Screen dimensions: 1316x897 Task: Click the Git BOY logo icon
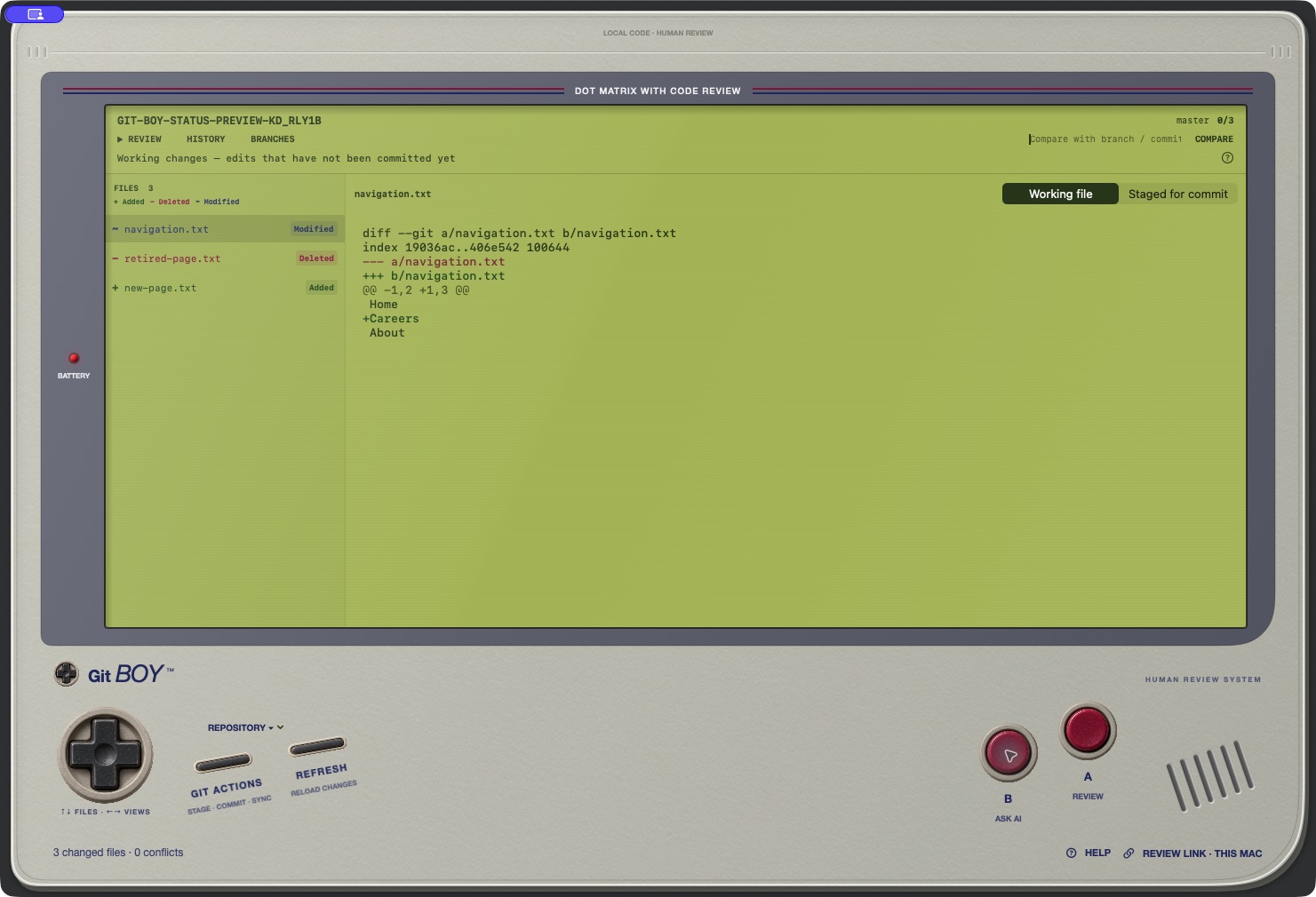pos(67,674)
